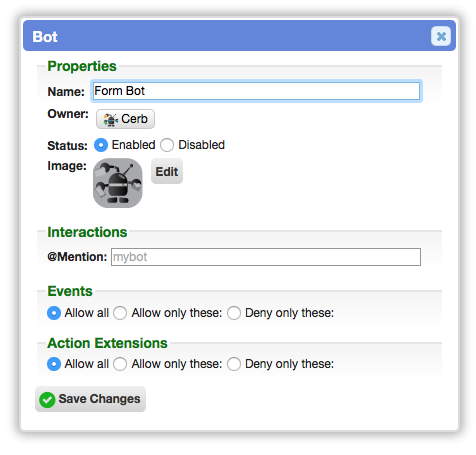Close the Bot dialog with the X icon
The height and width of the screenshot is (455, 476).
tap(441, 36)
